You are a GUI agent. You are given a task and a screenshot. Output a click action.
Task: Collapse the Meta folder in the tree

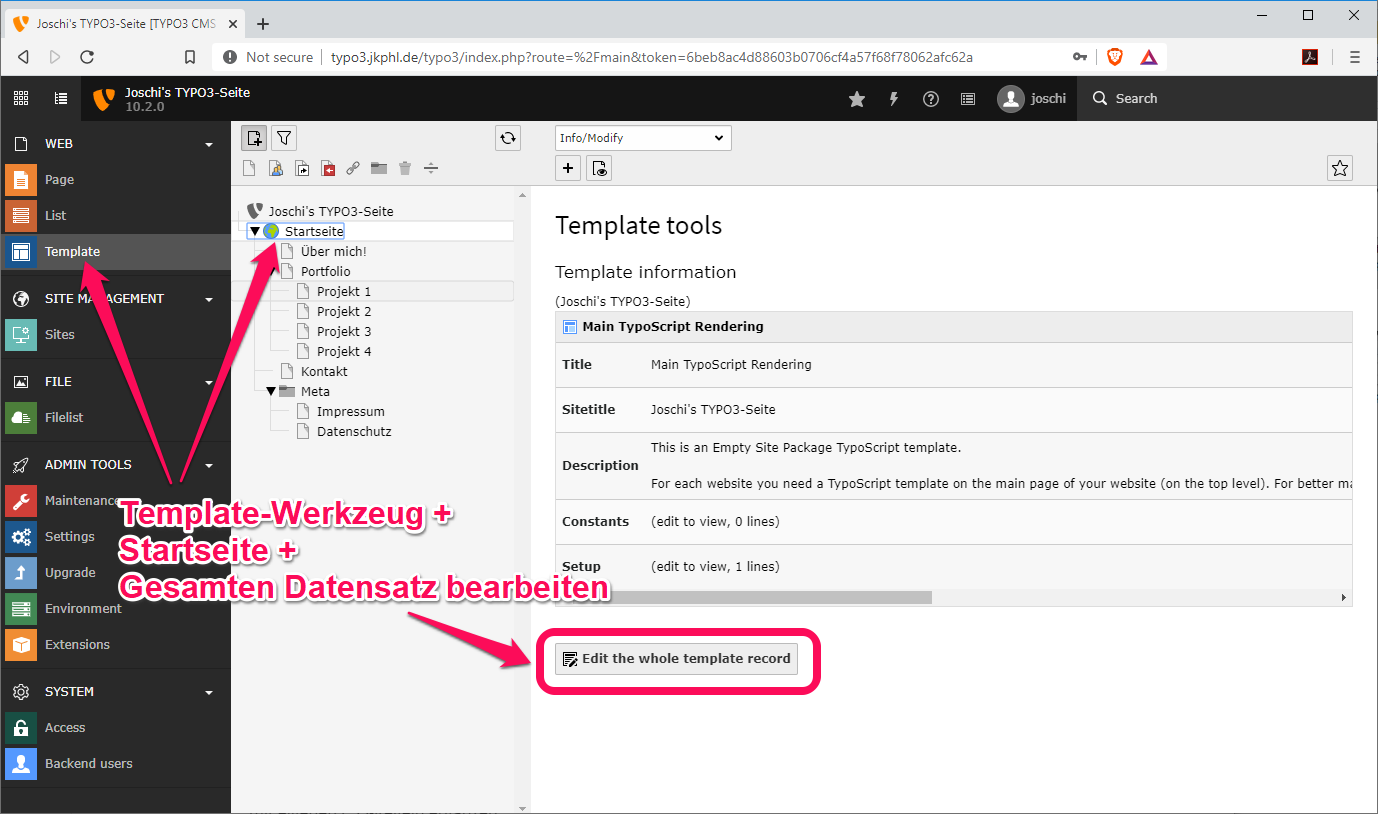[x=271, y=391]
